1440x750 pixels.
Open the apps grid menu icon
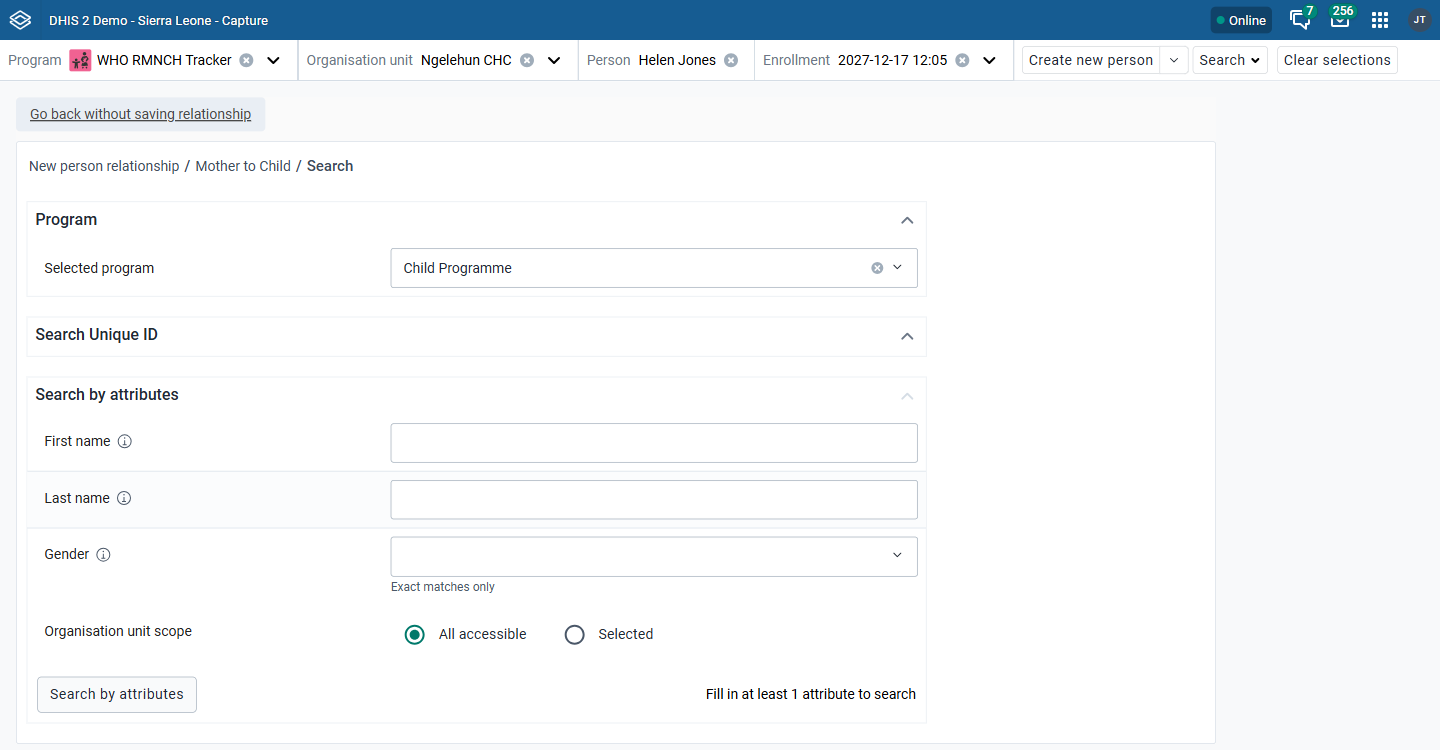pyautogui.click(x=1380, y=20)
